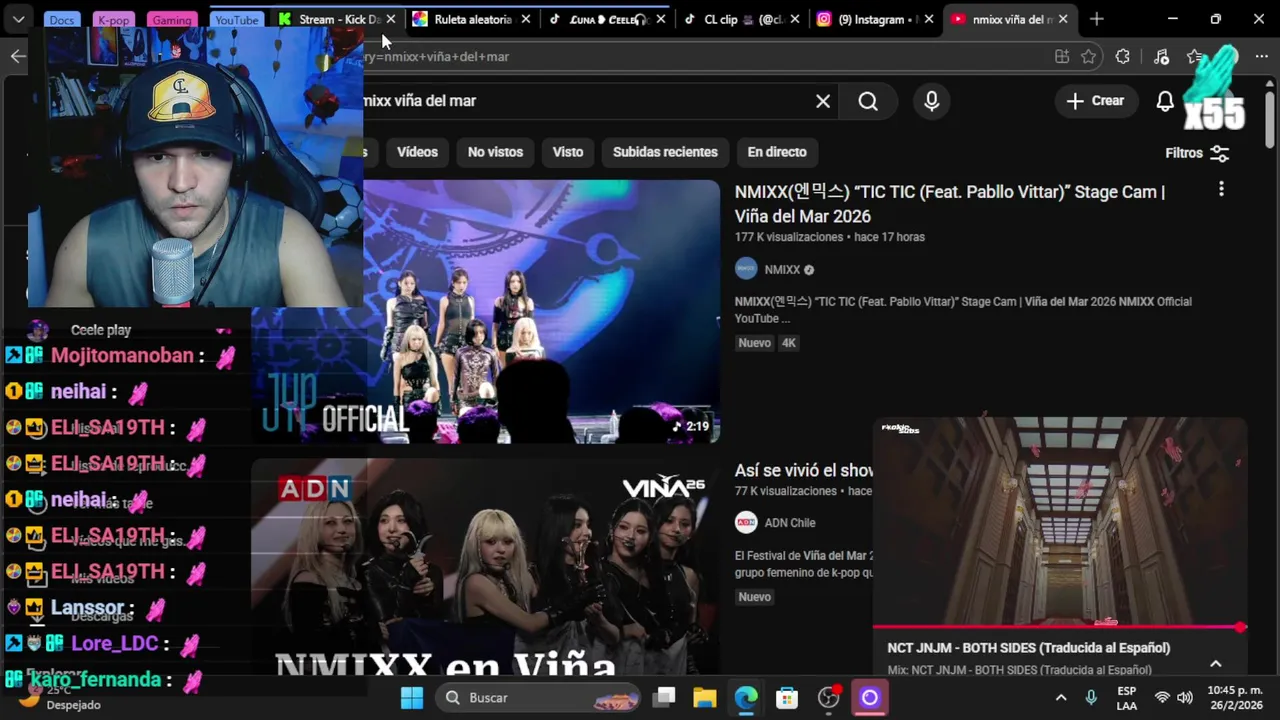
Task: Open the NMIXX TIC TIC Stage Cam thumbnail
Action: (x=485, y=311)
